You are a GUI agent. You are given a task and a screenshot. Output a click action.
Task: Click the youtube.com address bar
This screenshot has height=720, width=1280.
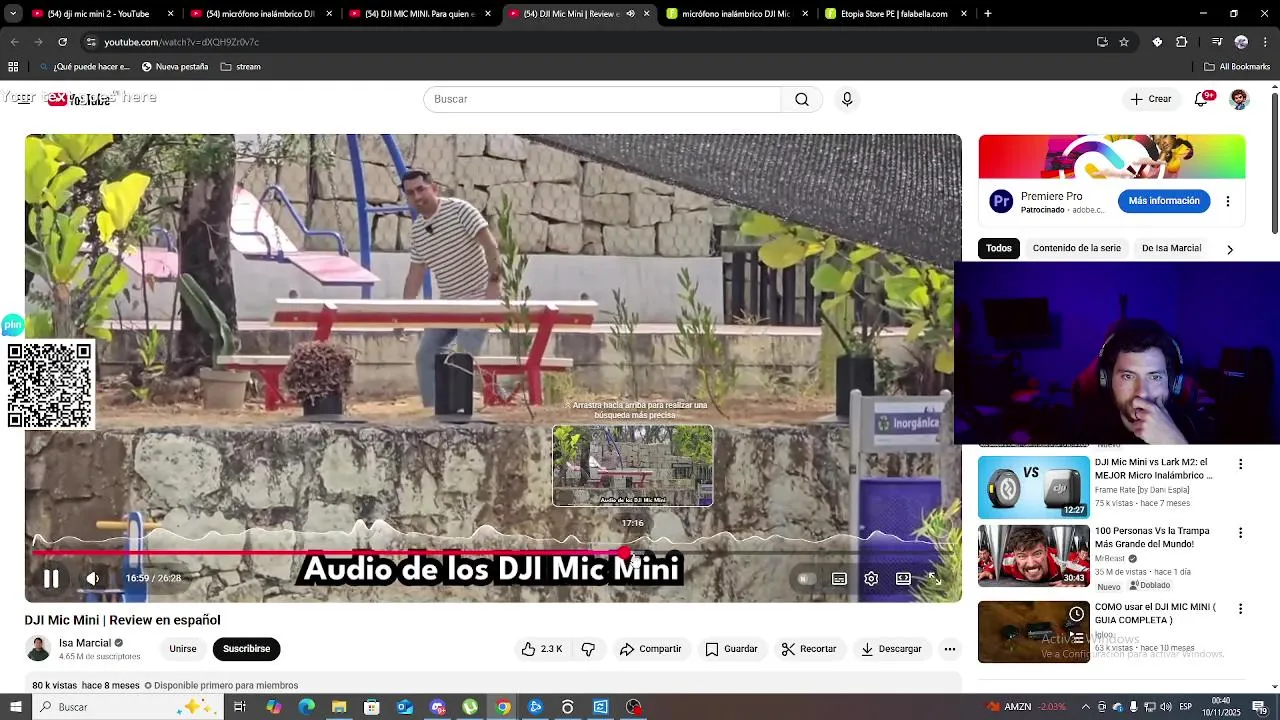[580, 42]
